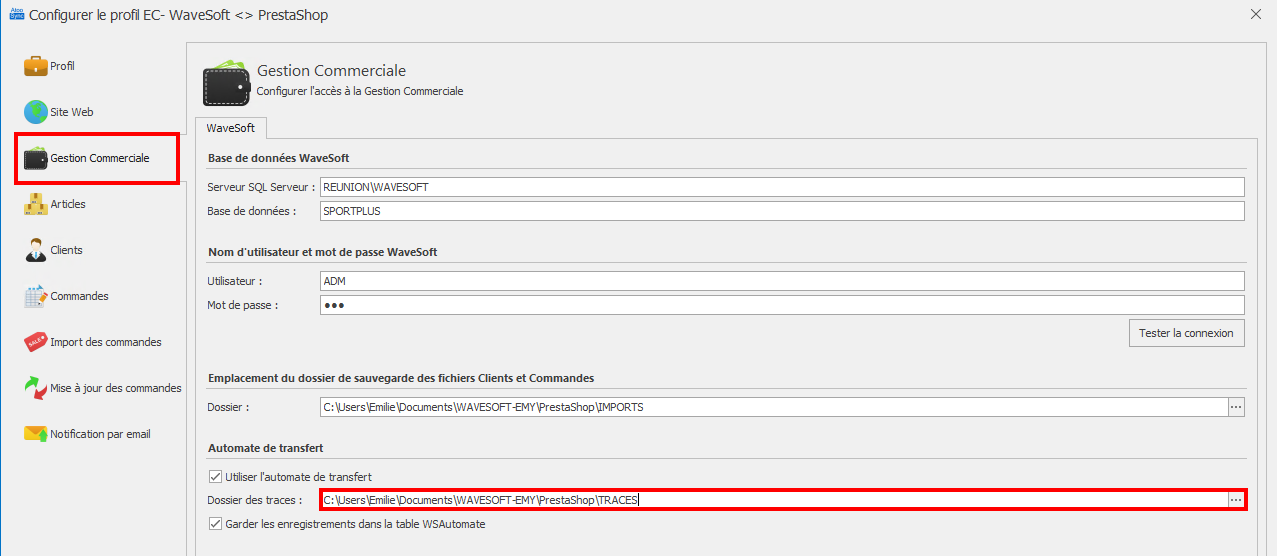
Task: Click in the Base de données field
Action: coord(782,211)
